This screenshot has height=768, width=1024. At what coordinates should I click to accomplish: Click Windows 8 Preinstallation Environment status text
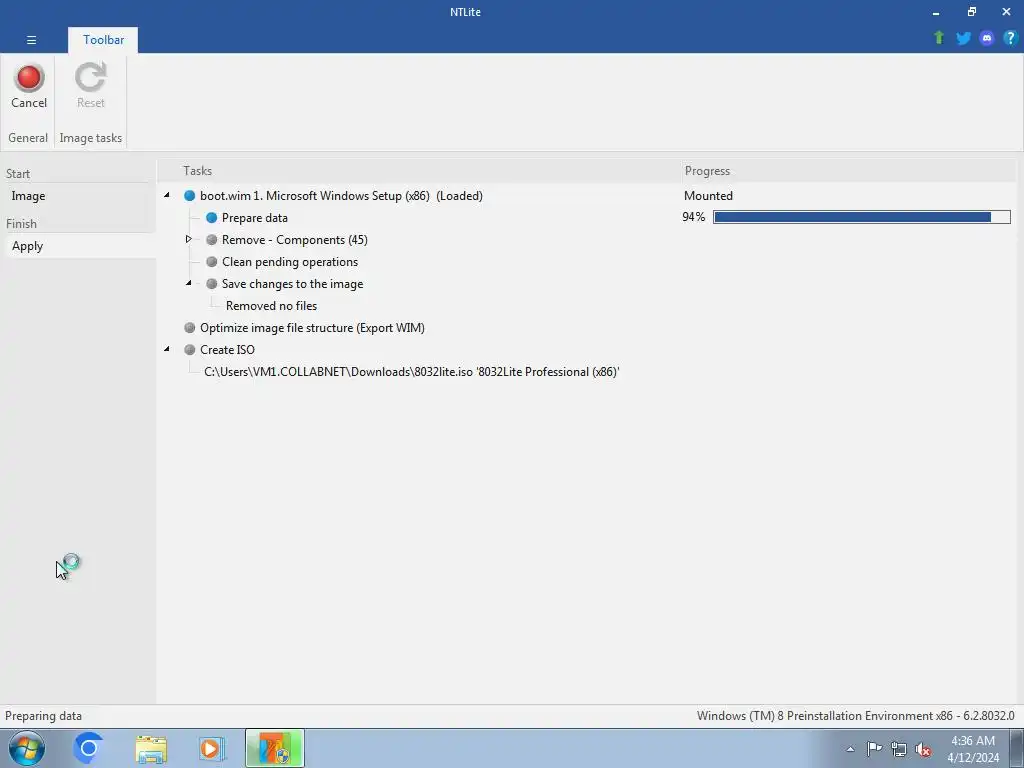click(x=856, y=716)
